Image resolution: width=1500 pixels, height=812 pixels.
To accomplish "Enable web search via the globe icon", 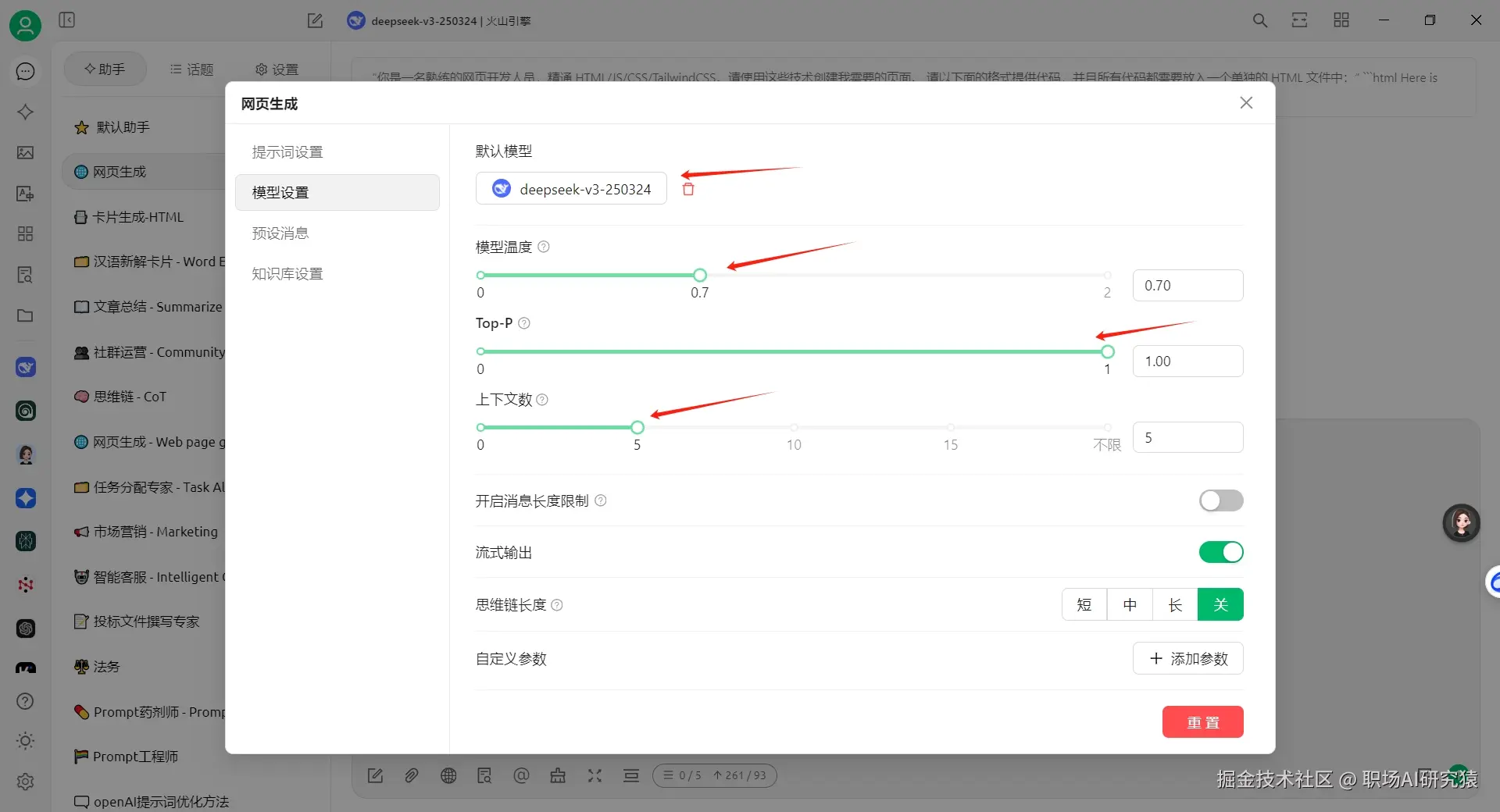I will tap(448, 775).
